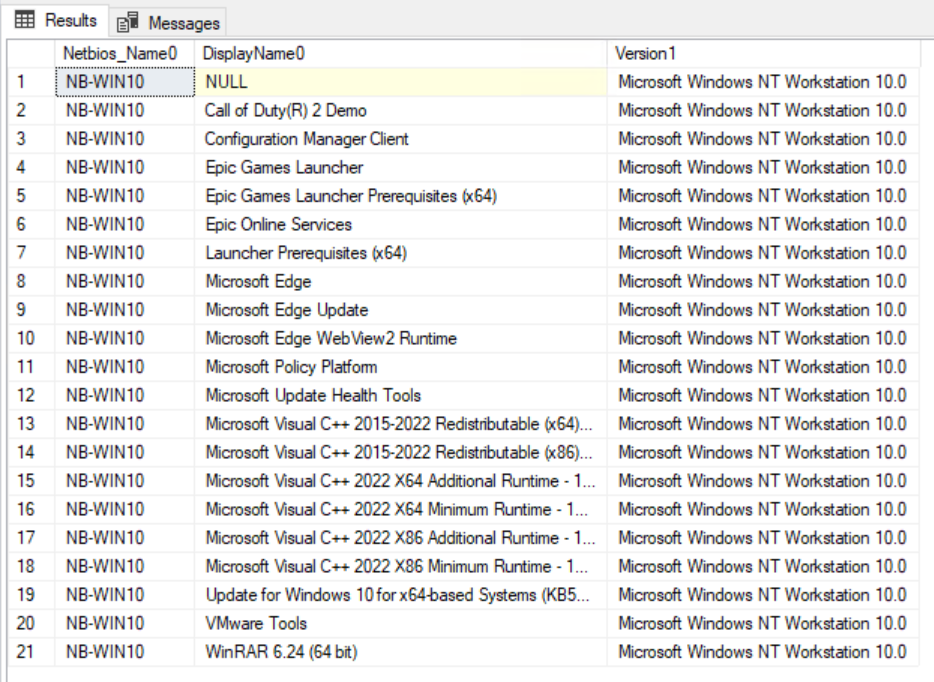This screenshot has height=682, width=934.
Task: Click the Version1 cell in row 1
Action: coord(762,82)
